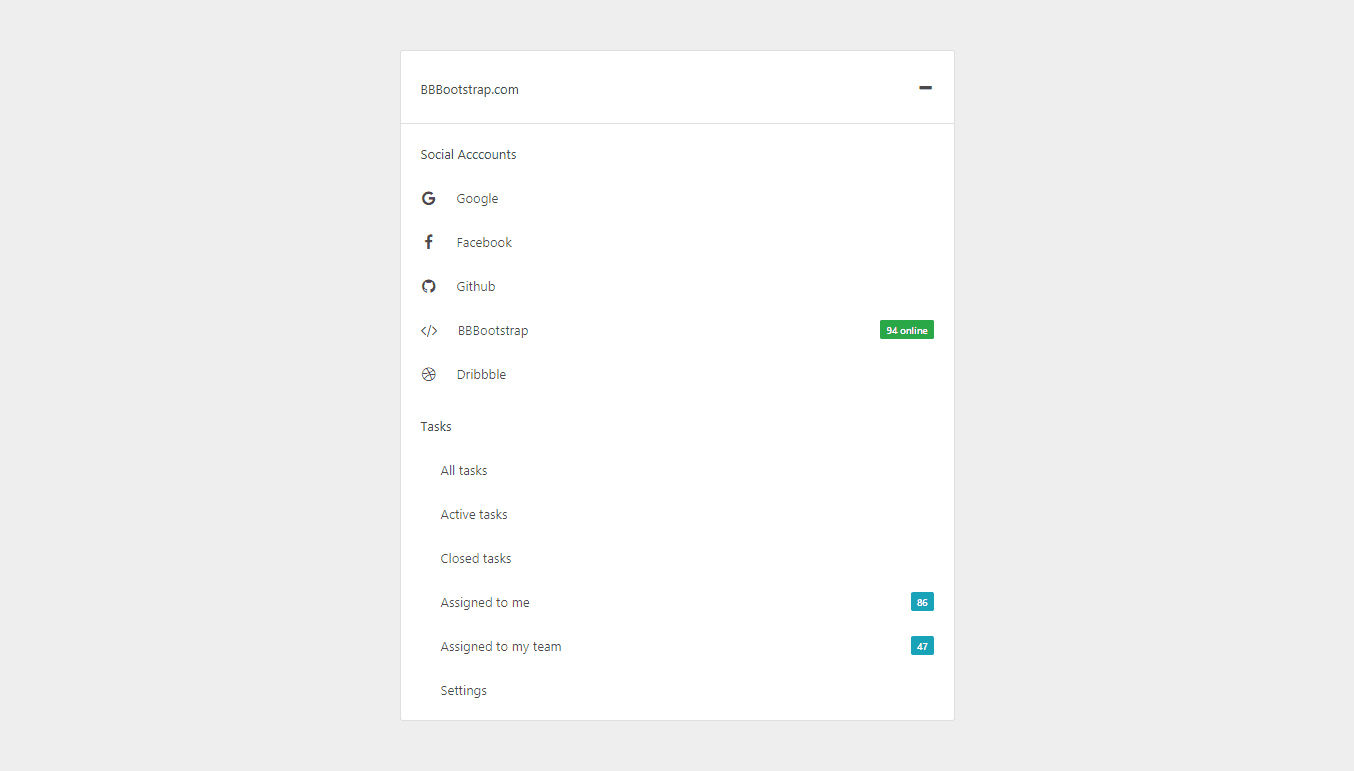Collapse the BBBootstrap.com panel
The height and width of the screenshot is (771, 1354).
coord(925,87)
